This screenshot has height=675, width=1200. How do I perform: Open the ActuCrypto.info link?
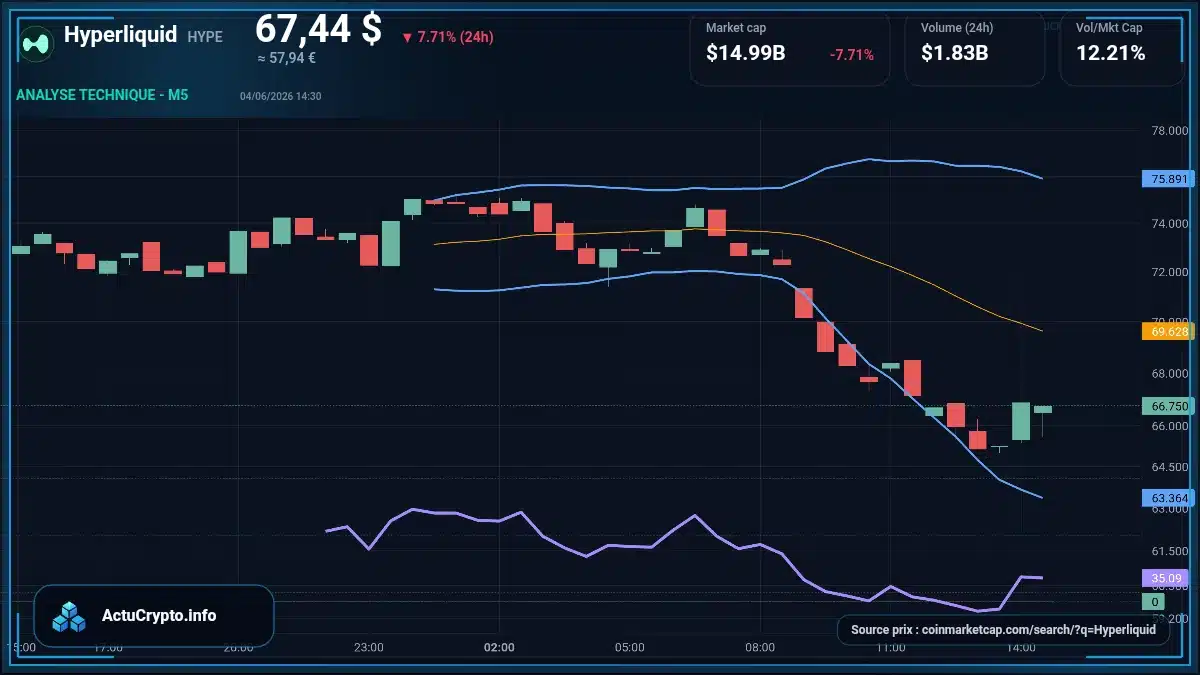[x=153, y=616]
